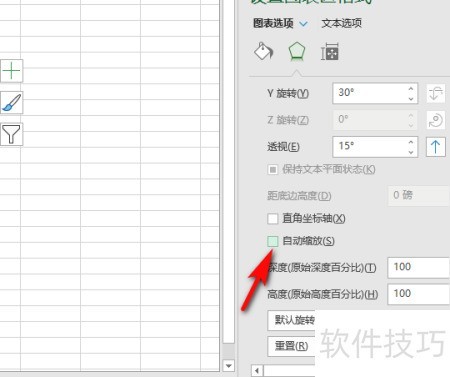The image size is (450, 377).
Task: Select the Fill & Line paint bucket tab
Action: pyautogui.click(x=263, y=51)
